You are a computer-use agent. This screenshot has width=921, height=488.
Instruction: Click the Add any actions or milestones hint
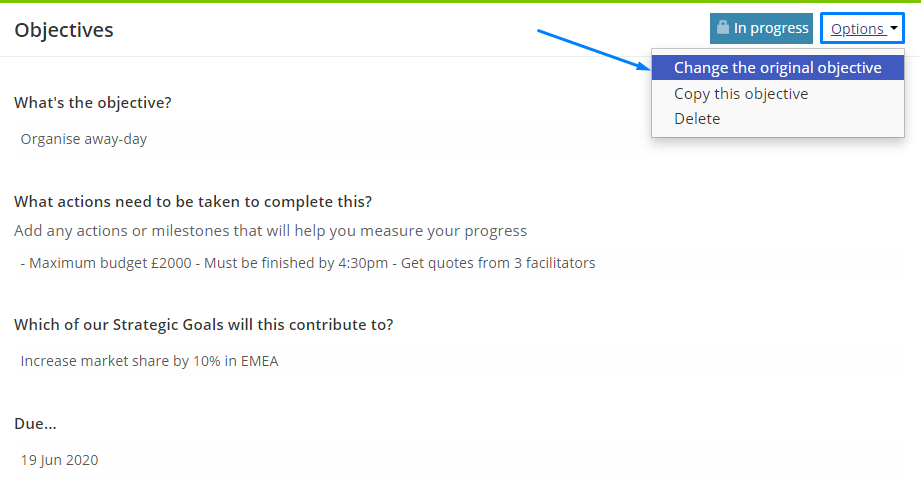pos(271,231)
